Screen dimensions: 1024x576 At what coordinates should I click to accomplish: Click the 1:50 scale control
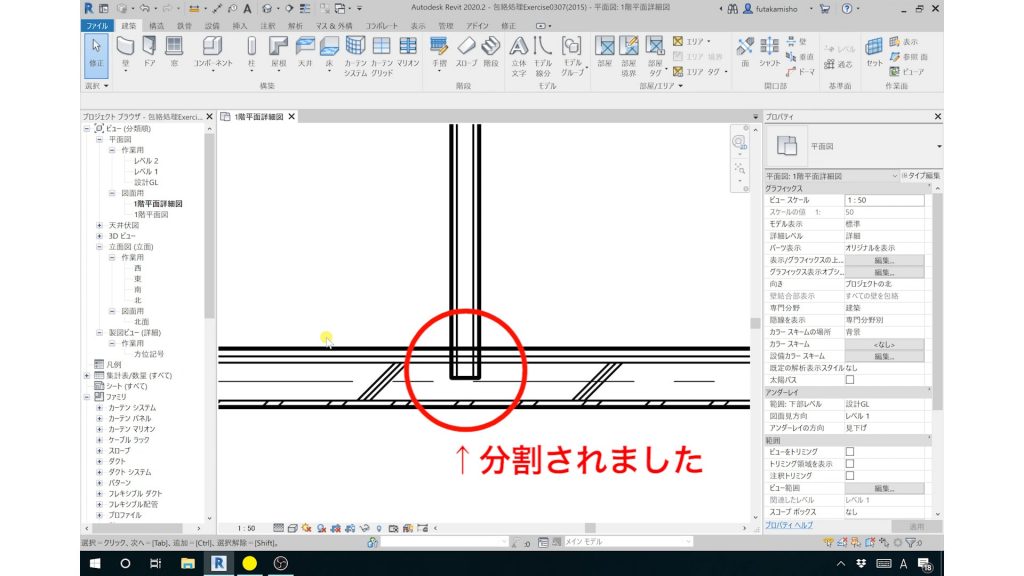coord(248,528)
